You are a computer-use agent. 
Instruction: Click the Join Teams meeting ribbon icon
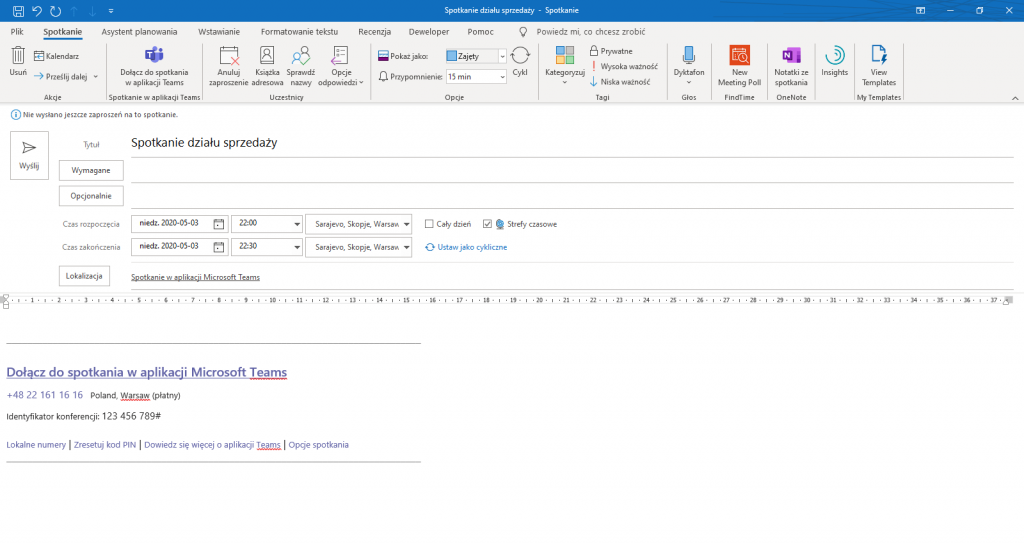pyautogui.click(x=152, y=56)
